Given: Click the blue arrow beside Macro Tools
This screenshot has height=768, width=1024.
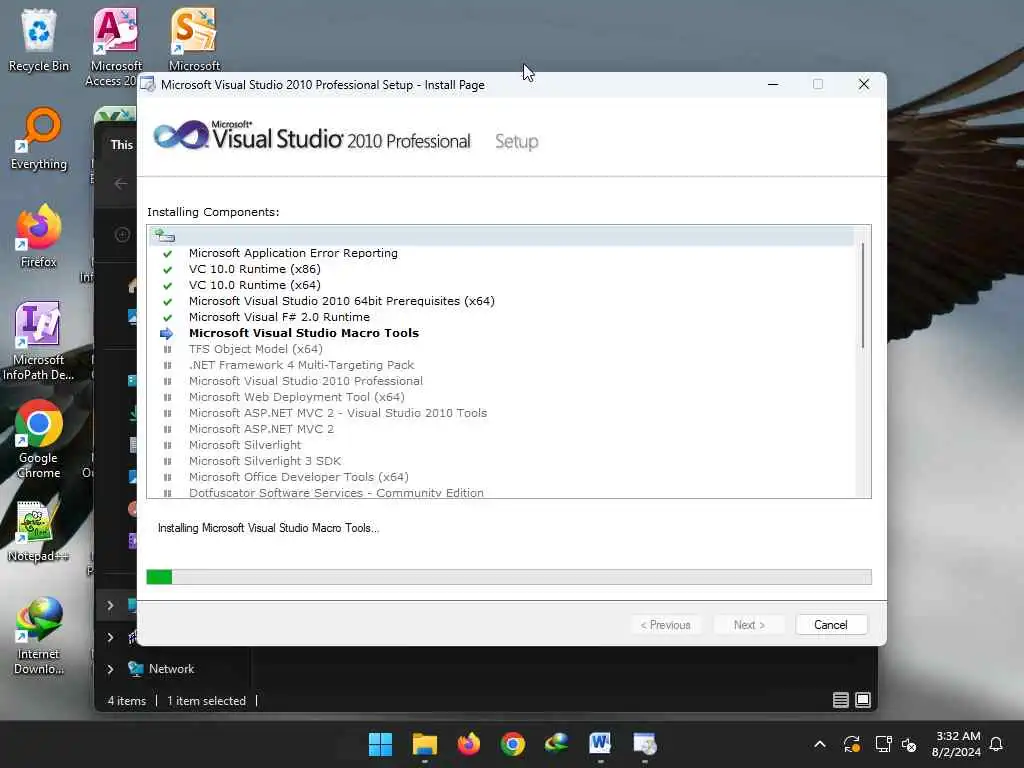Looking at the screenshot, I should (167, 334).
